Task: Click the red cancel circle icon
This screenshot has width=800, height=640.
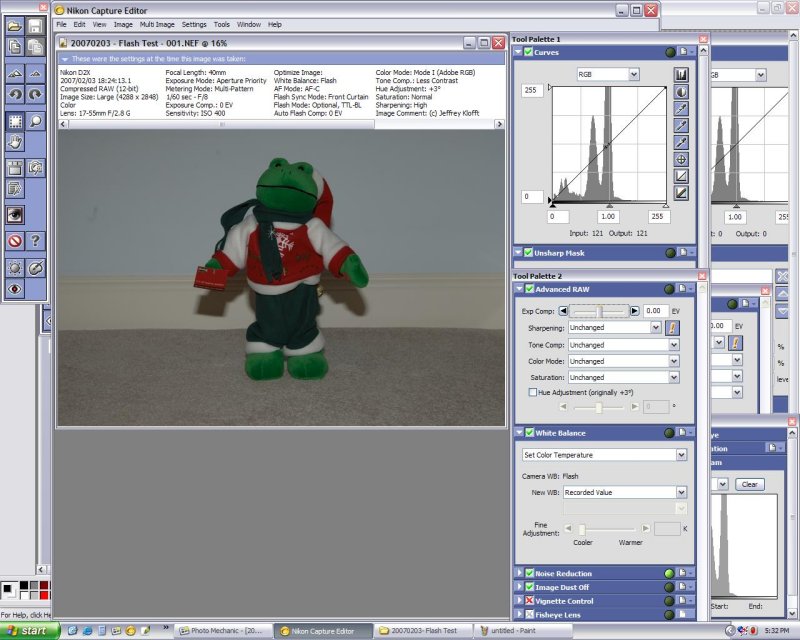Action: (15, 240)
